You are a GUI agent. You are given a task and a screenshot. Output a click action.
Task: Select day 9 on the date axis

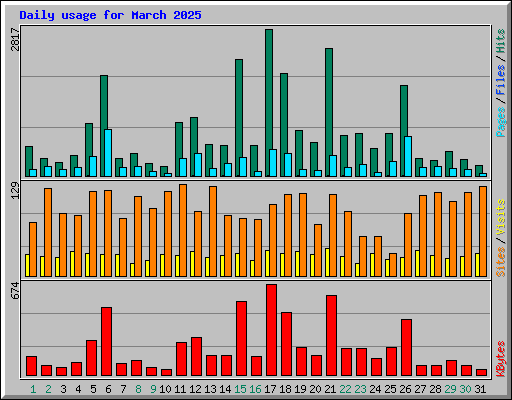click(x=153, y=389)
